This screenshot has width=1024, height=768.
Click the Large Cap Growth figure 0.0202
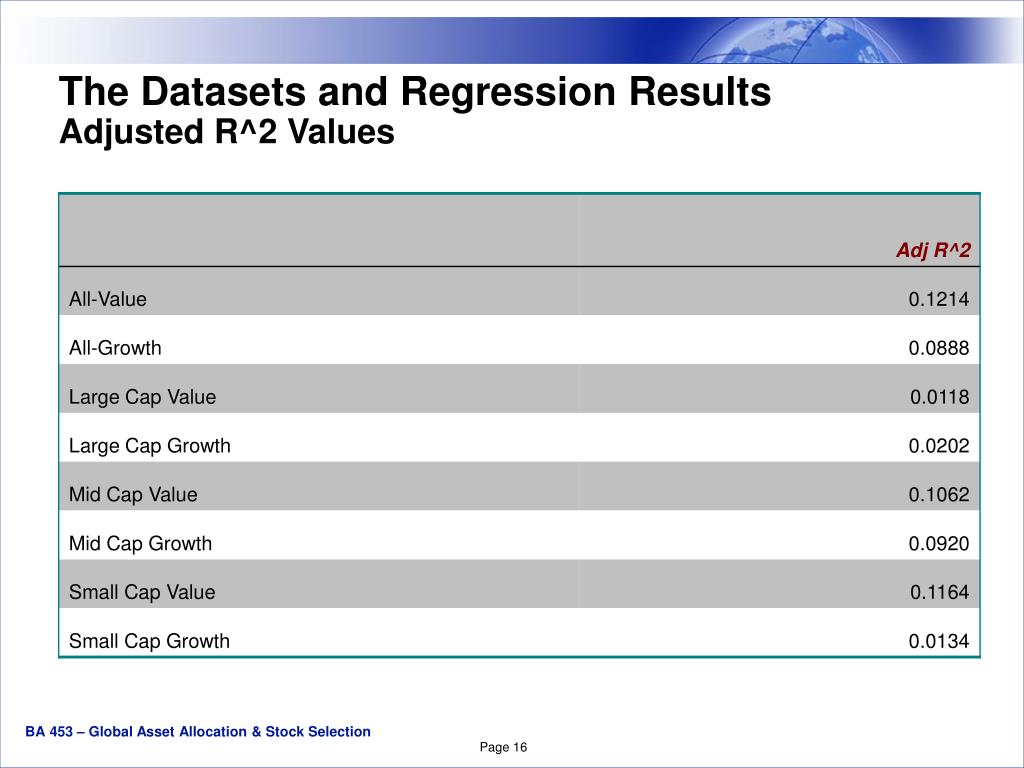[x=938, y=445]
